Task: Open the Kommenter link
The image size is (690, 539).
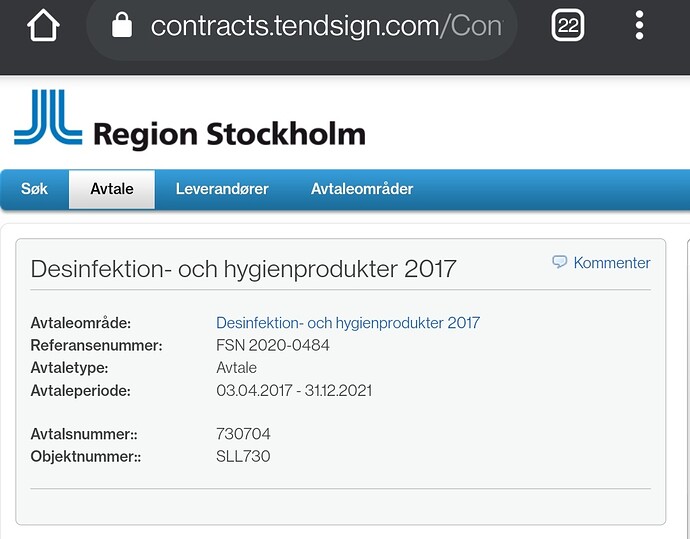Action: 612,263
